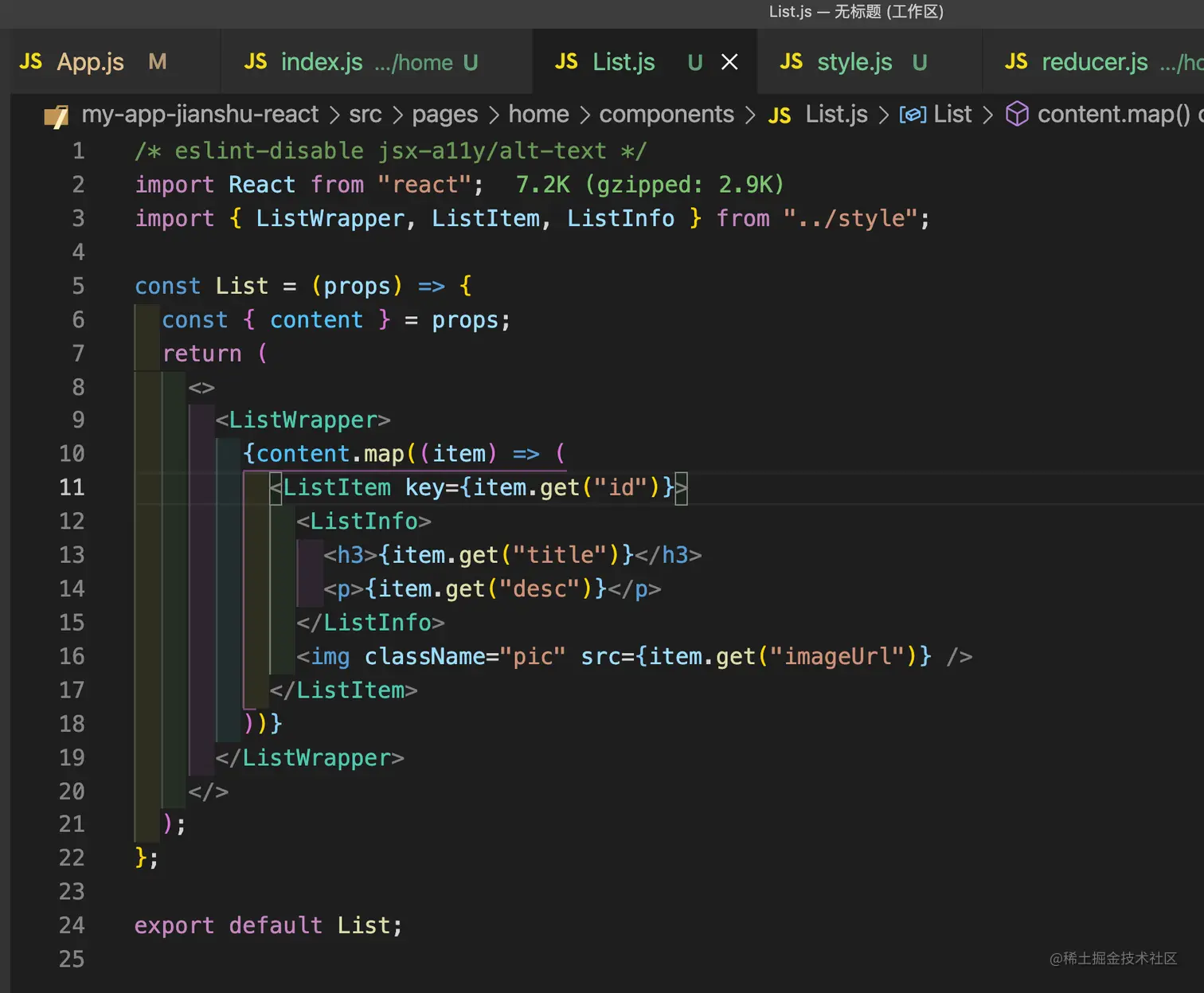1204x993 pixels.
Task: Click the p desc element on line 14
Action: point(492,588)
